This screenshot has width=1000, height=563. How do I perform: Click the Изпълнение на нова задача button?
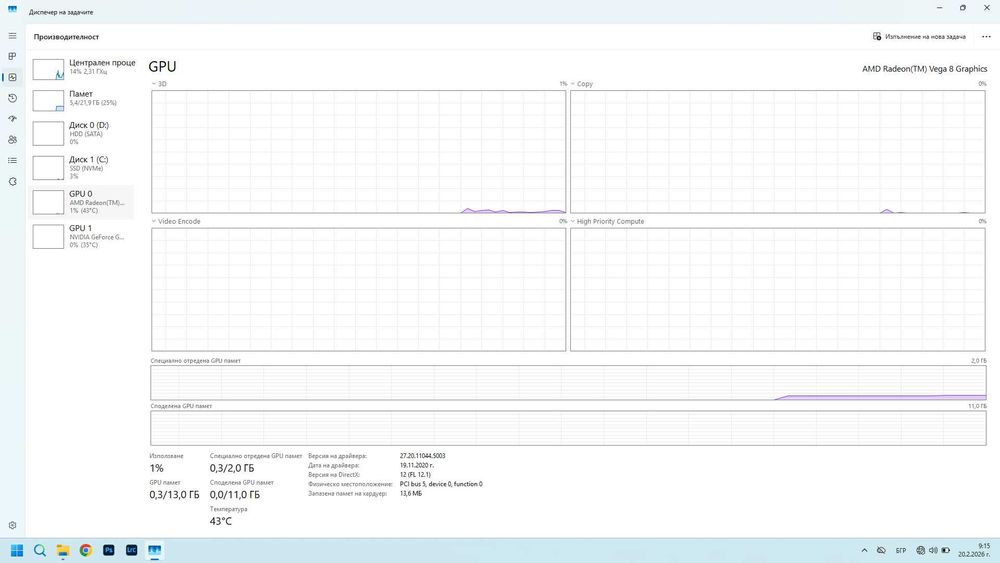coord(919,36)
